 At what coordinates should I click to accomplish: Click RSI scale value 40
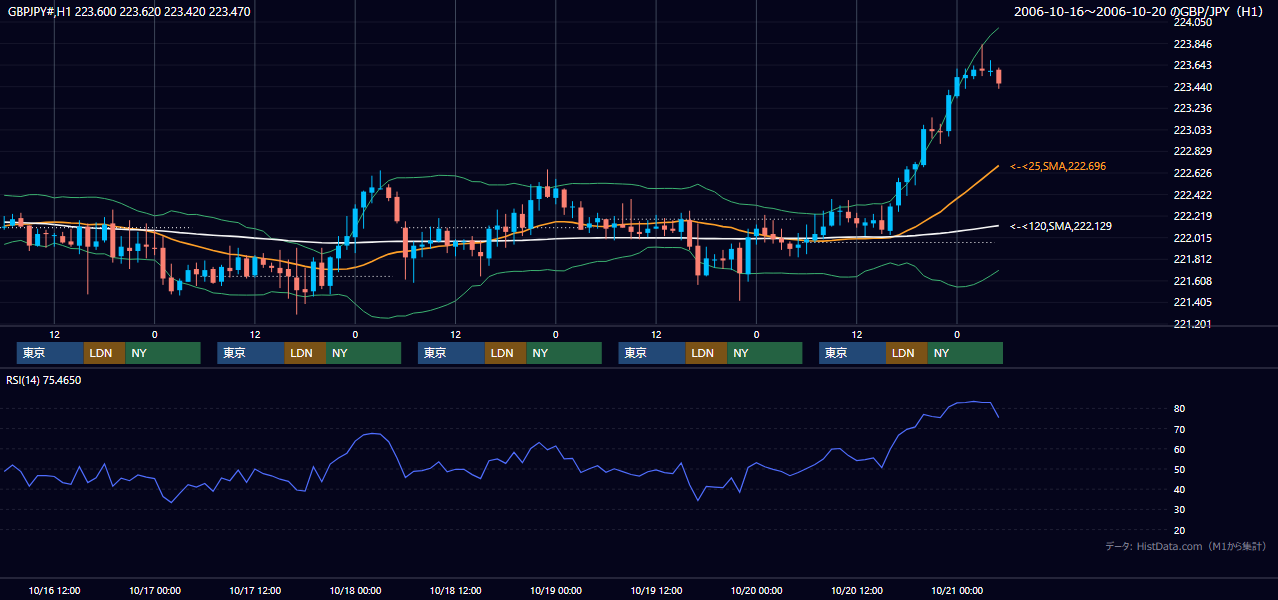[x=1179, y=490]
